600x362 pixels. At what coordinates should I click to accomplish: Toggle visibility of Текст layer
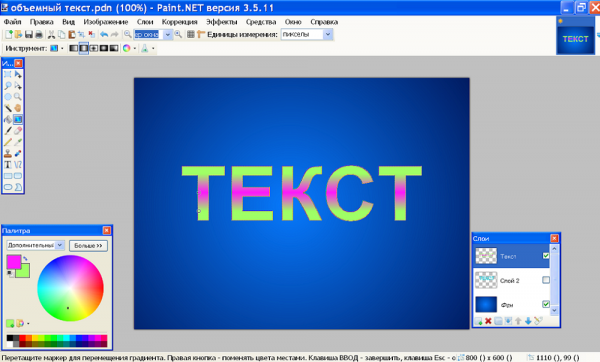(546, 256)
